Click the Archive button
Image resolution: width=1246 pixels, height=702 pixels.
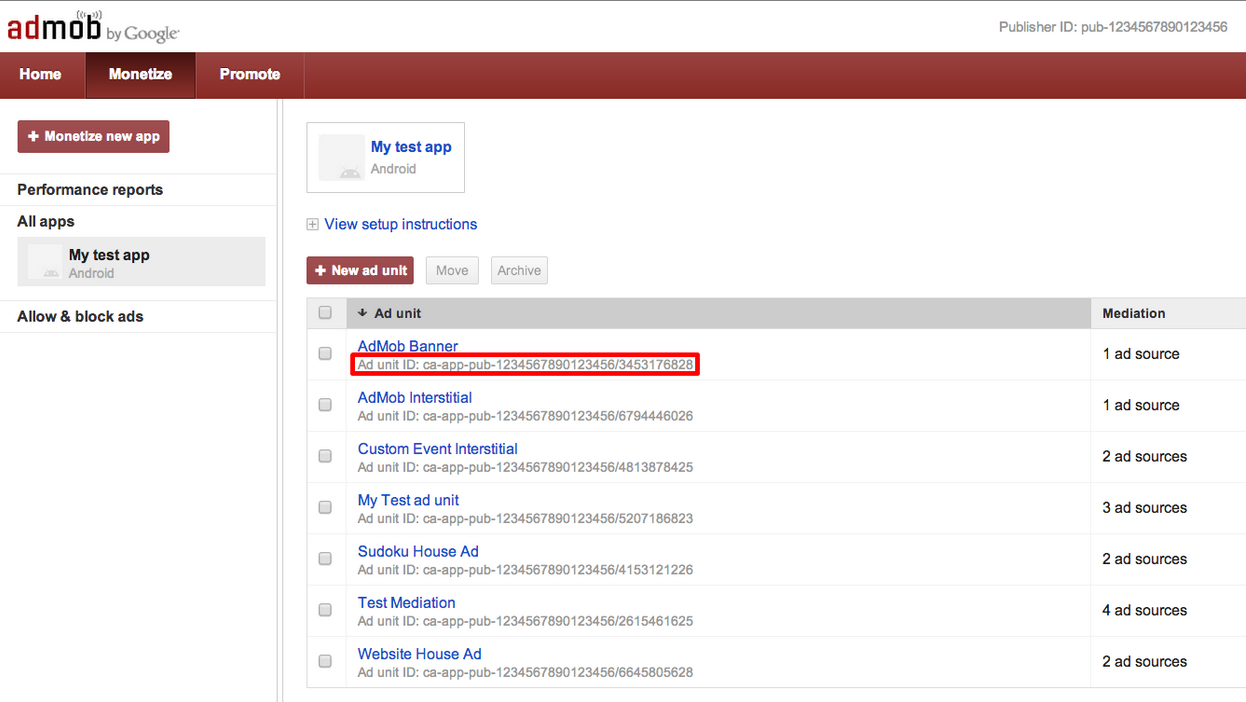519,271
